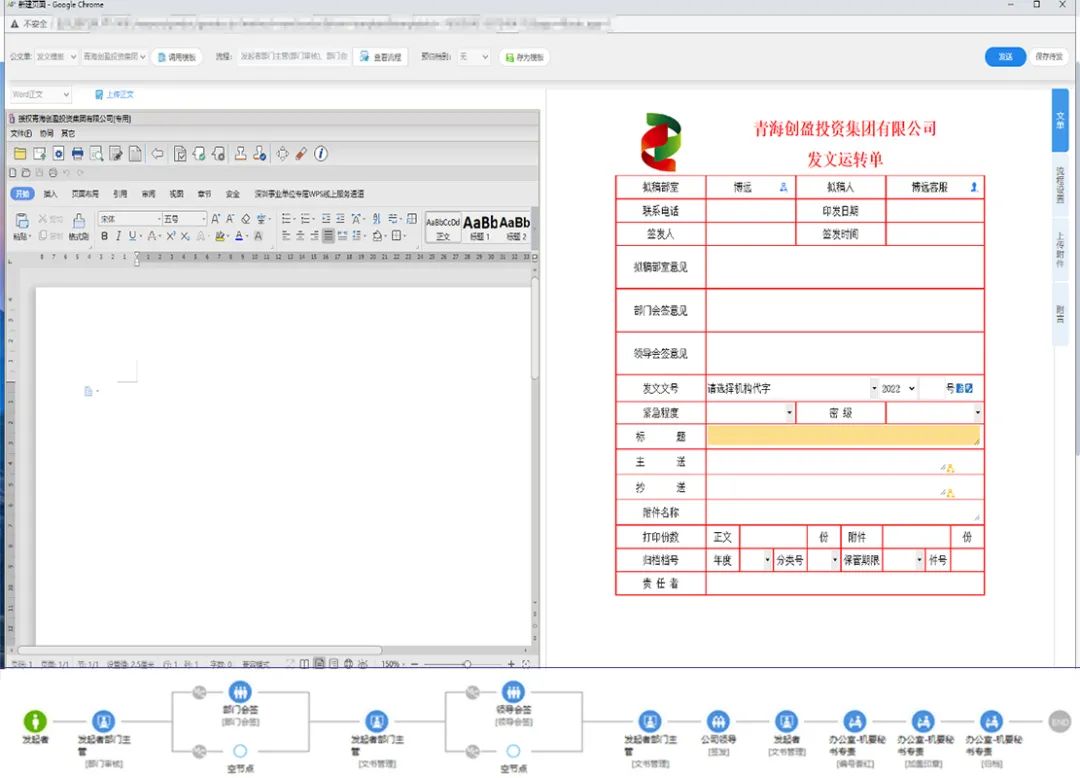The image size is (1080, 778).
Task: Click the print icon in document toolbar
Action: click(x=77, y=154)
